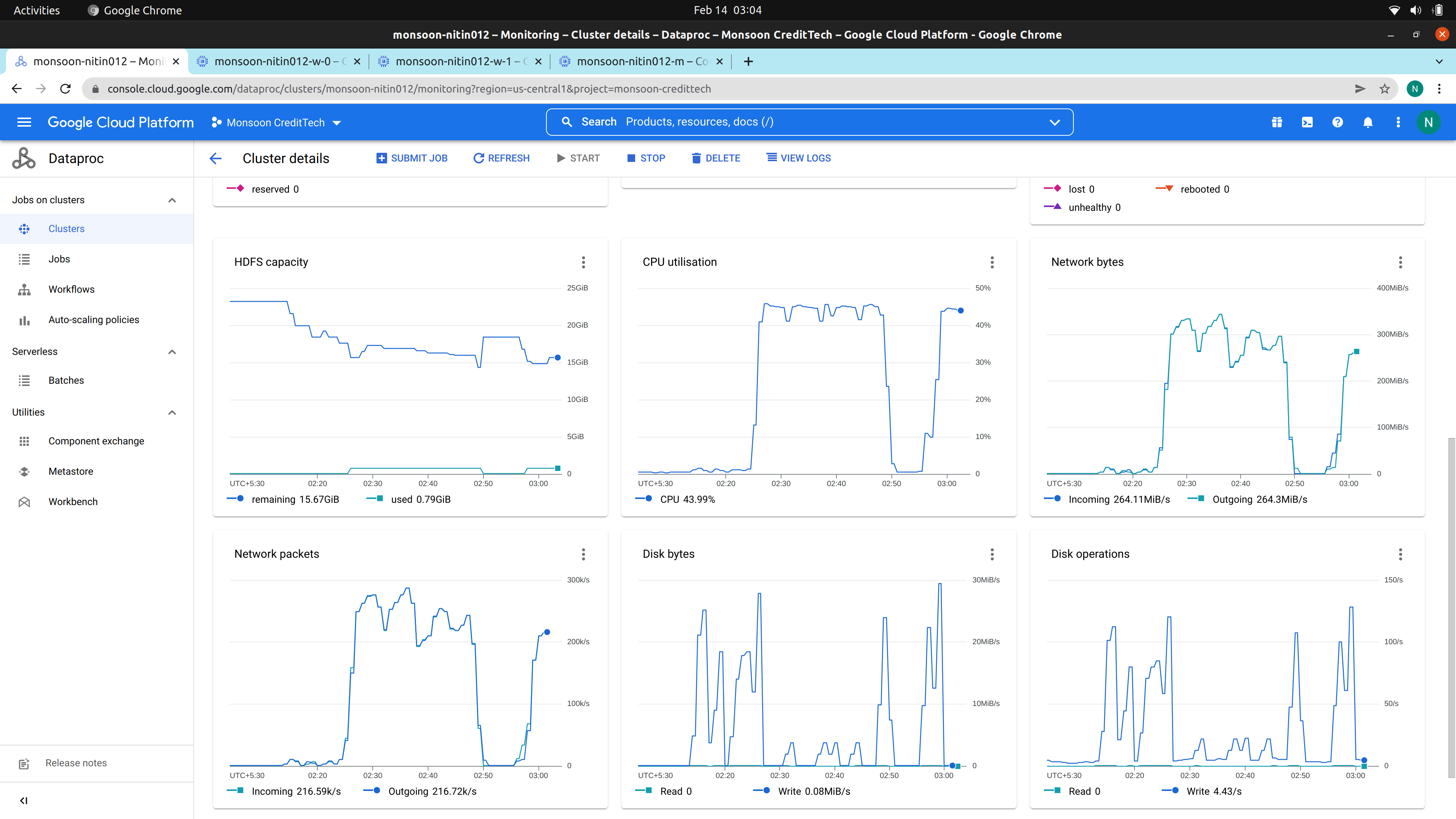Open Component exchange in sidebar
1456x819 pixels.
pos(97,441)
